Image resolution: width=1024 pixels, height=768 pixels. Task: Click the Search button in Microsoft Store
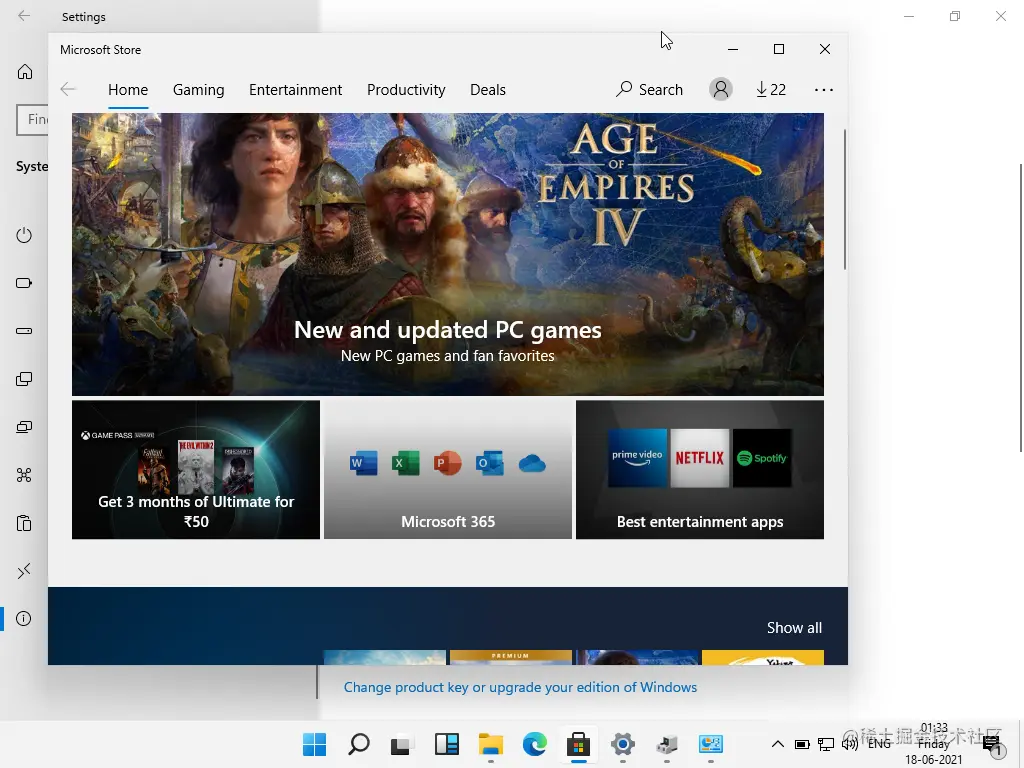coord(649,89)
